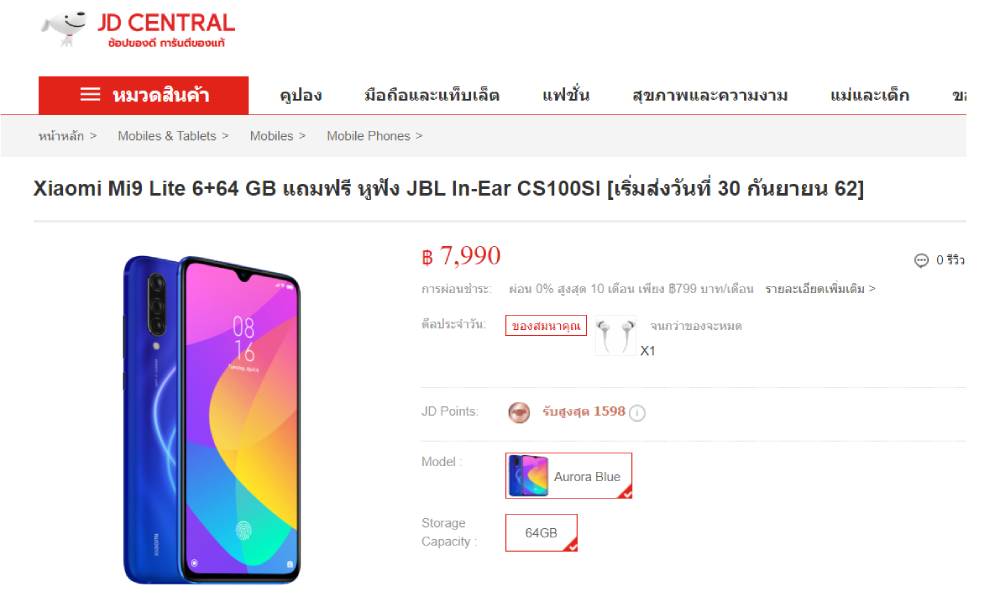
Task: Click the ของสมนาคุณ gift tag
Action: coord(546,325)
